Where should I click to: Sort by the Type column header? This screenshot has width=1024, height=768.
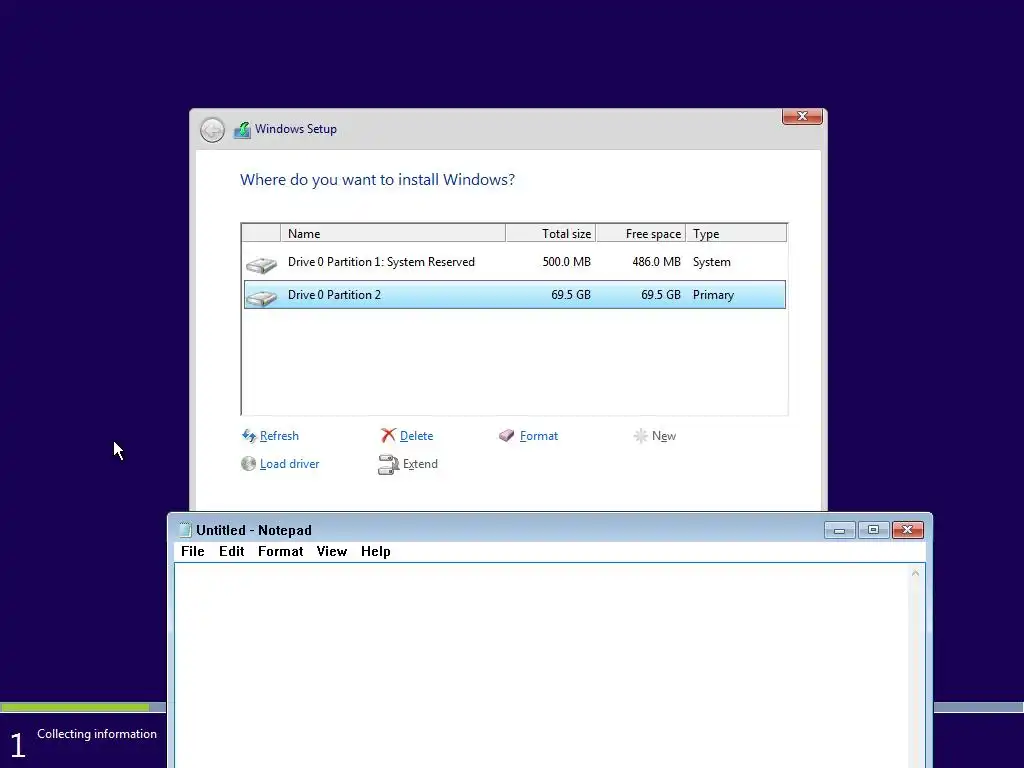[x=736, y=233]
